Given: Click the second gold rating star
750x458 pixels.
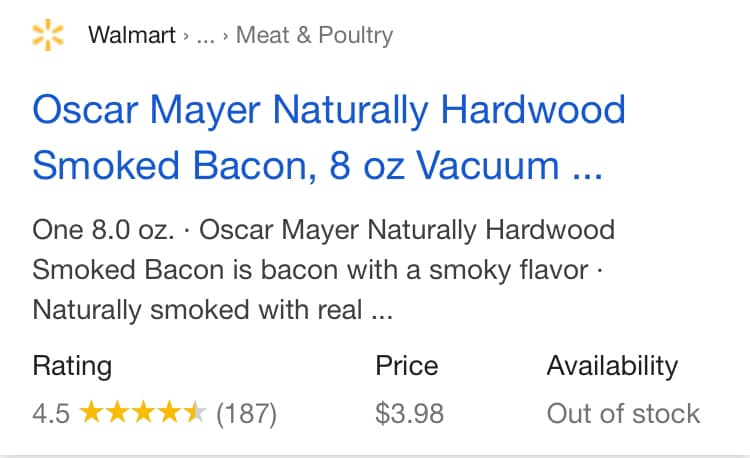Looking at the screenshot, I should click(117, 412).
